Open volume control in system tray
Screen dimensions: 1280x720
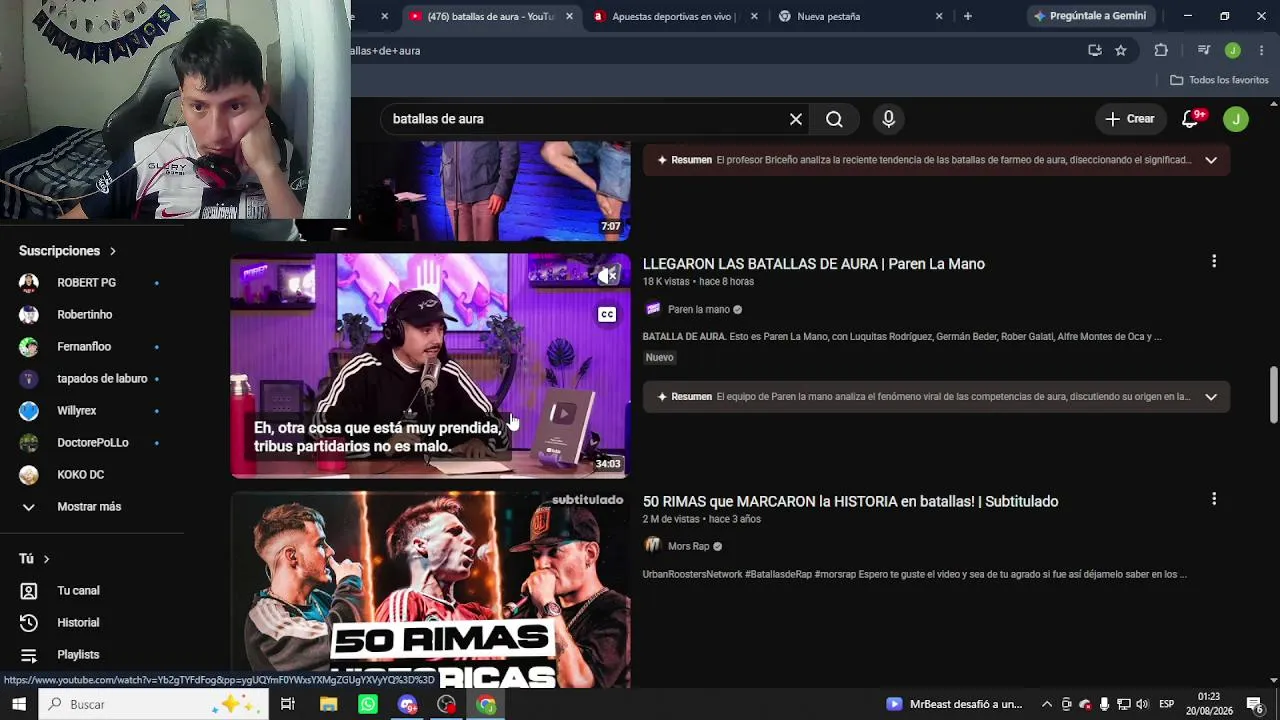[x=1142, y=704]
